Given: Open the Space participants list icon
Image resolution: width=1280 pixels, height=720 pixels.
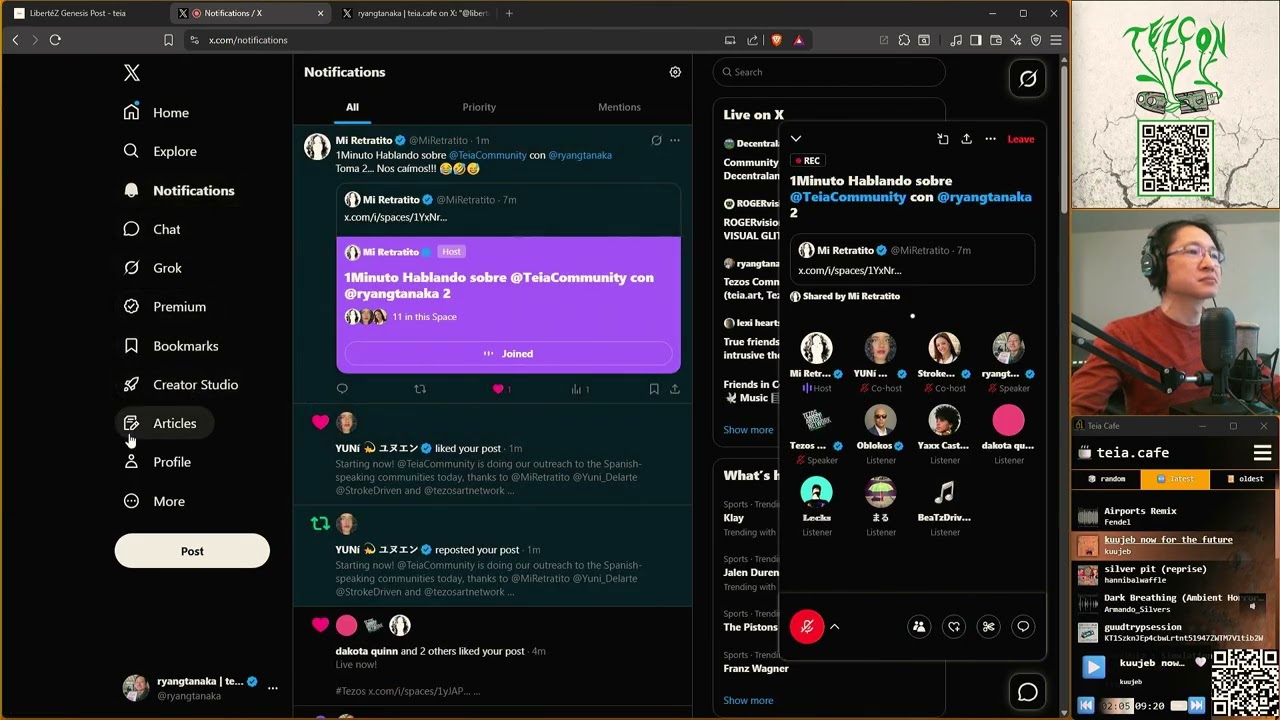Looking at the screenshot, I should tap(919, 627).
